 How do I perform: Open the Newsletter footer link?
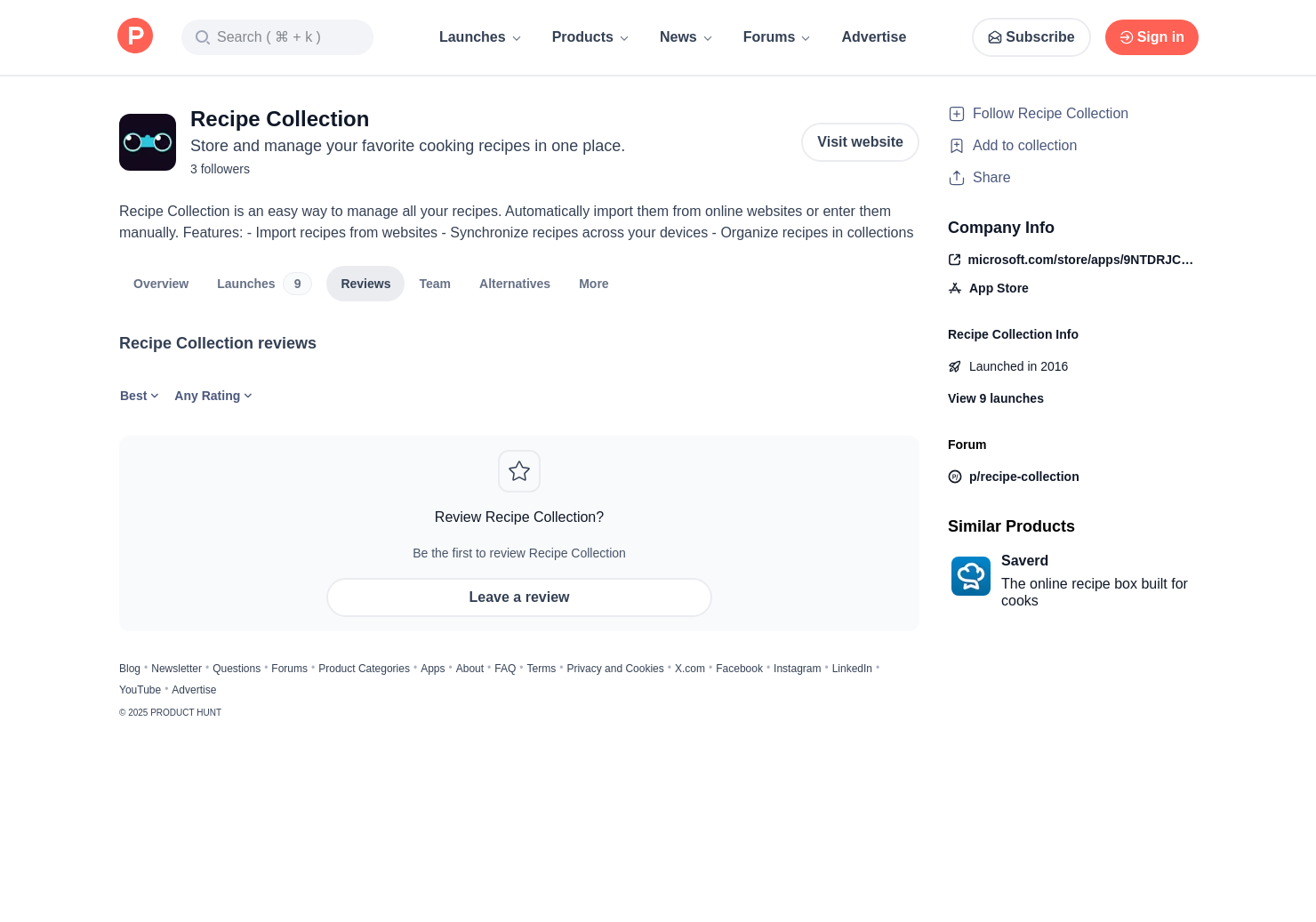pos(176,669)
